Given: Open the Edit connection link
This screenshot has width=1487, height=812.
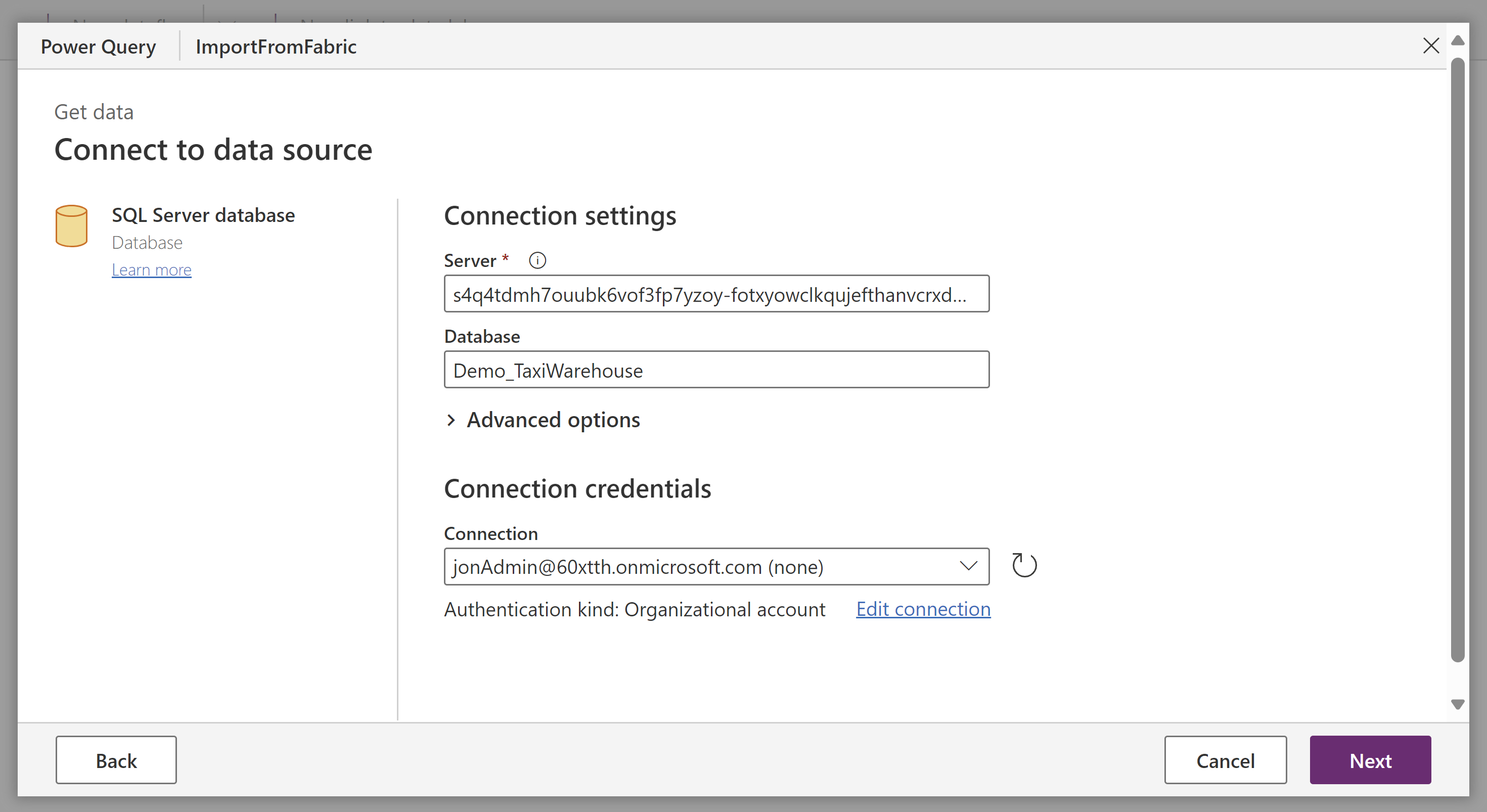Looking at the screenshot, I should click(923, 609).
